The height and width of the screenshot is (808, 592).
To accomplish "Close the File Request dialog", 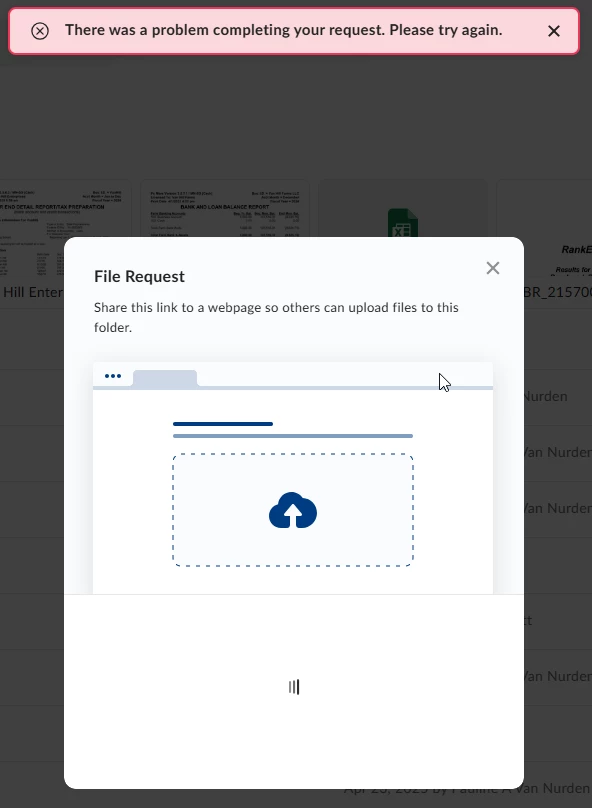I will tap(493, 268).
